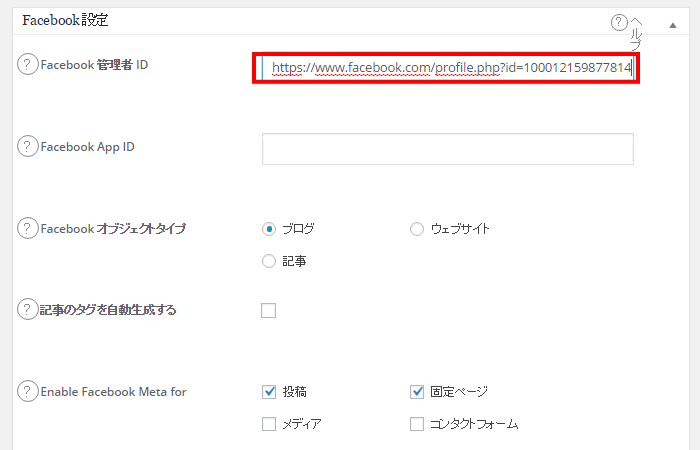Enable 記事のタグを自動生成する checkbox
The image size is (700, 450).
click(x=268, y=310)
